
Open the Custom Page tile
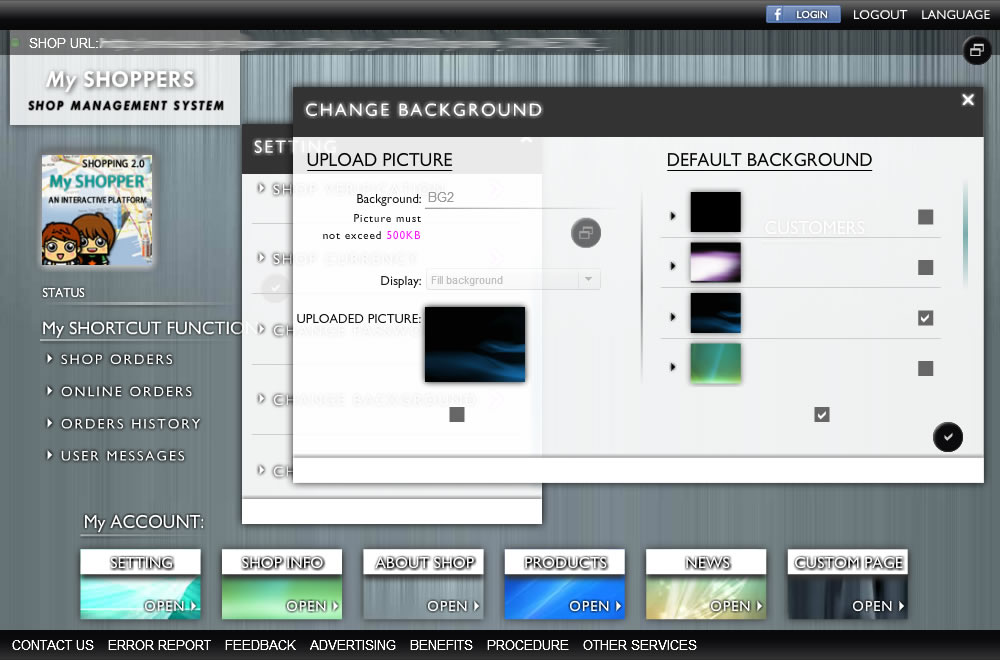click(848, 584)
